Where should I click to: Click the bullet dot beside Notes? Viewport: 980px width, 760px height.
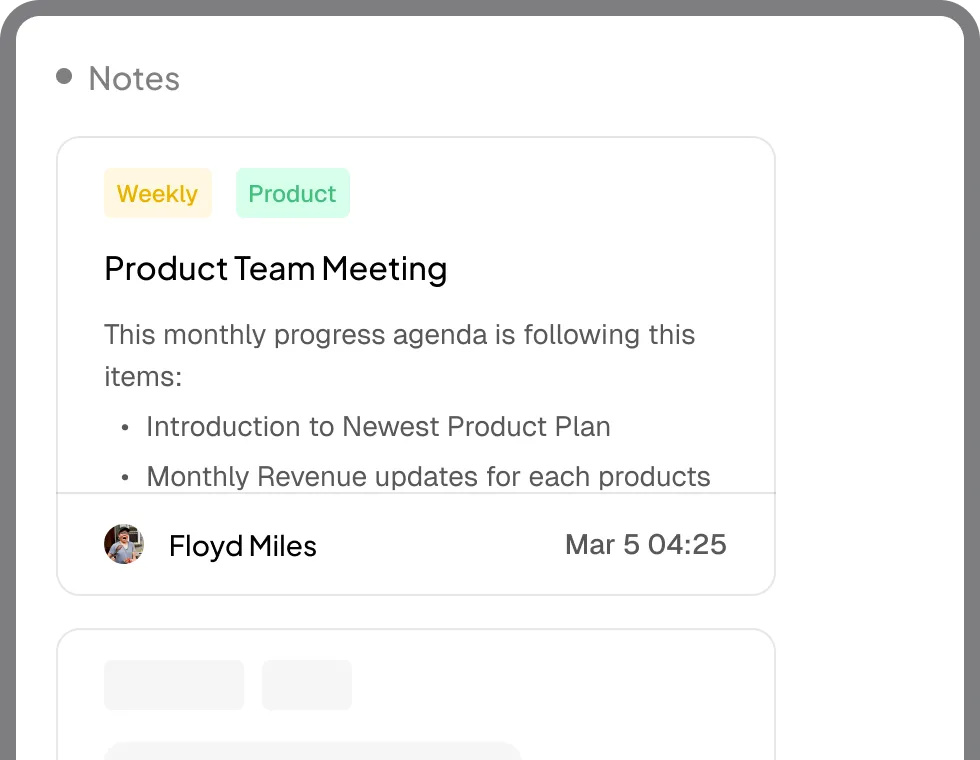pos(64,76)
